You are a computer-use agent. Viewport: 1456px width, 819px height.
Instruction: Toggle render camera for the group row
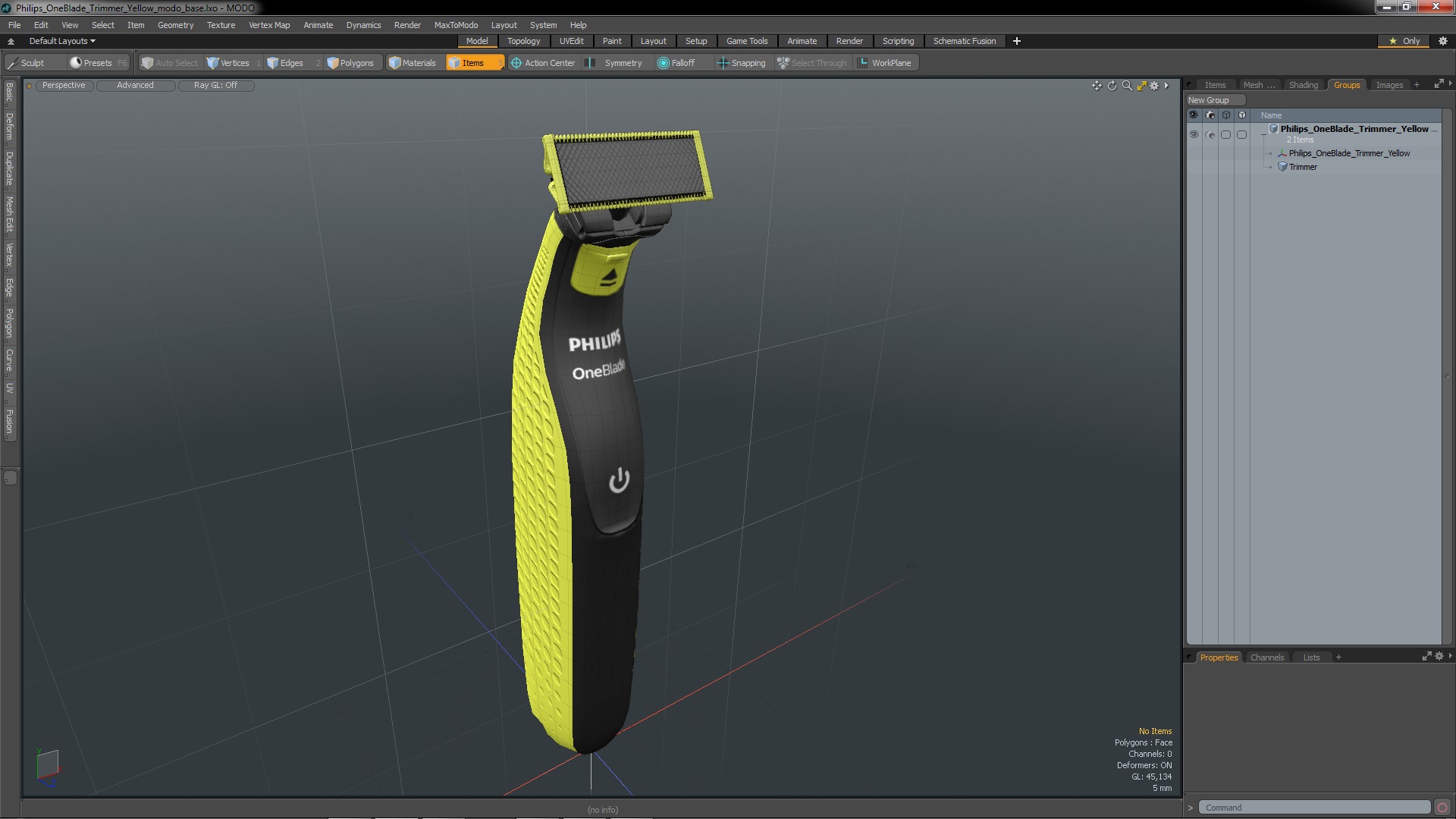click(1210, 135)
